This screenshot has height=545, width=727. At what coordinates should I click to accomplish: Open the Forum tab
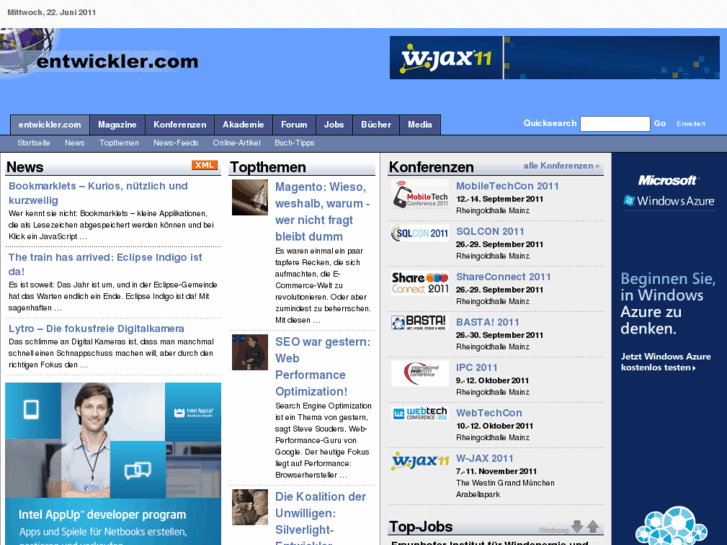tap(294, 124)
